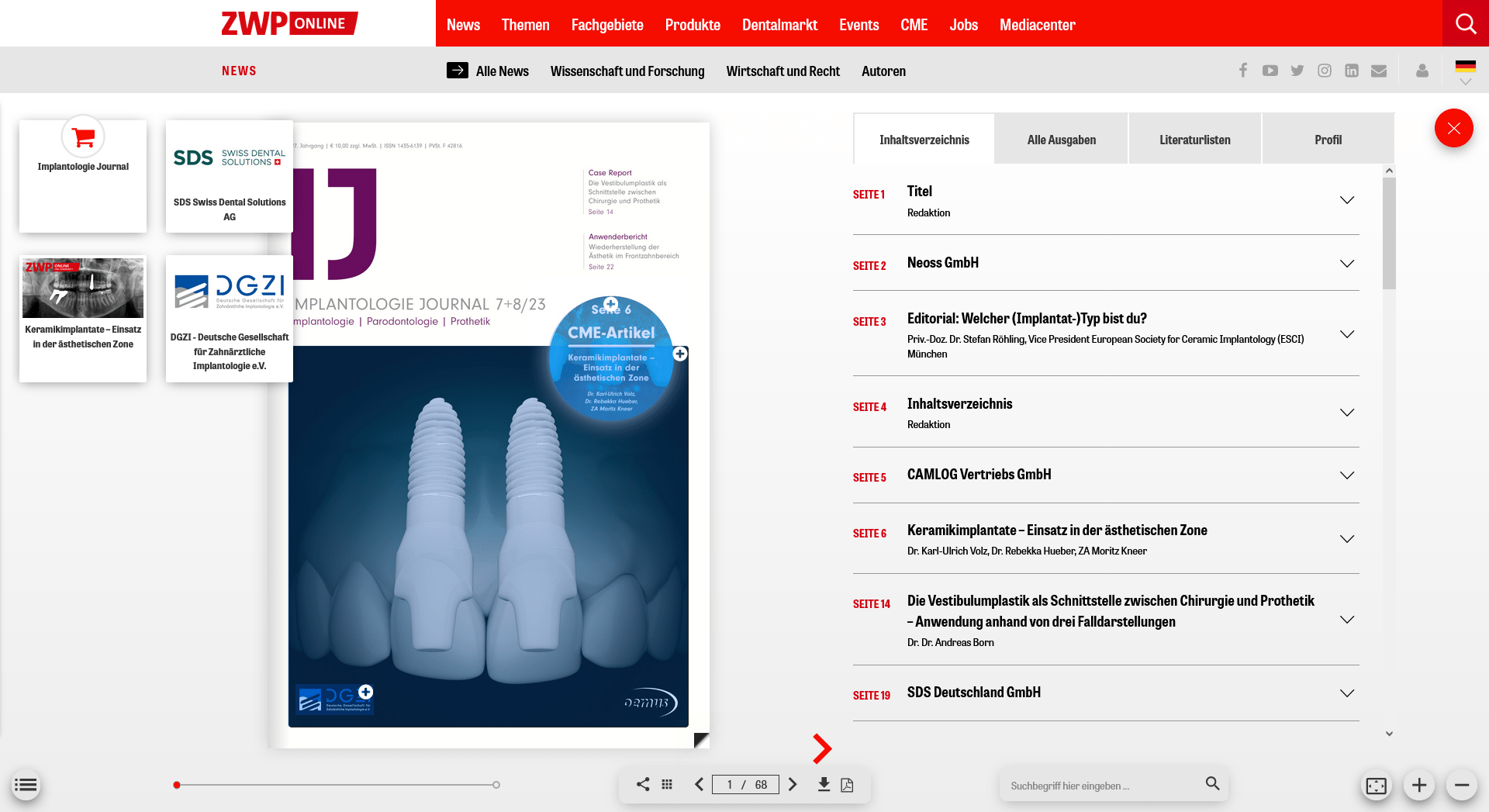Click the page slider end marker
The width and height of the screenshot is (1489, 812).
[x=496, y=785]
